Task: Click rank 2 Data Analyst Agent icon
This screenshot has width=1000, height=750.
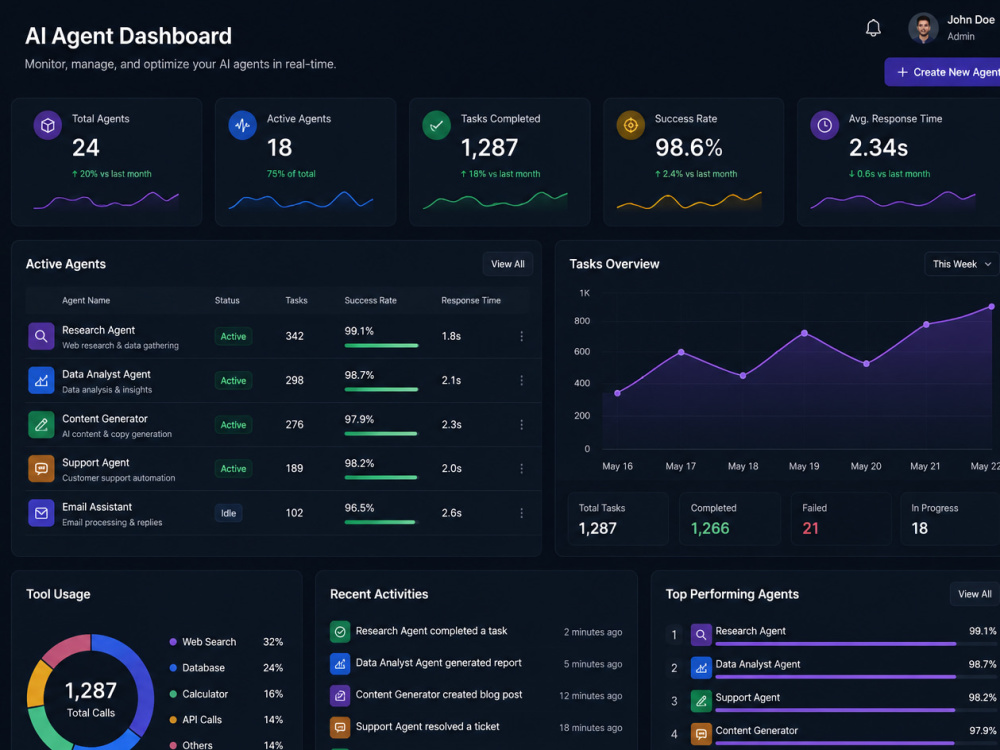Action: click(701, 668)
